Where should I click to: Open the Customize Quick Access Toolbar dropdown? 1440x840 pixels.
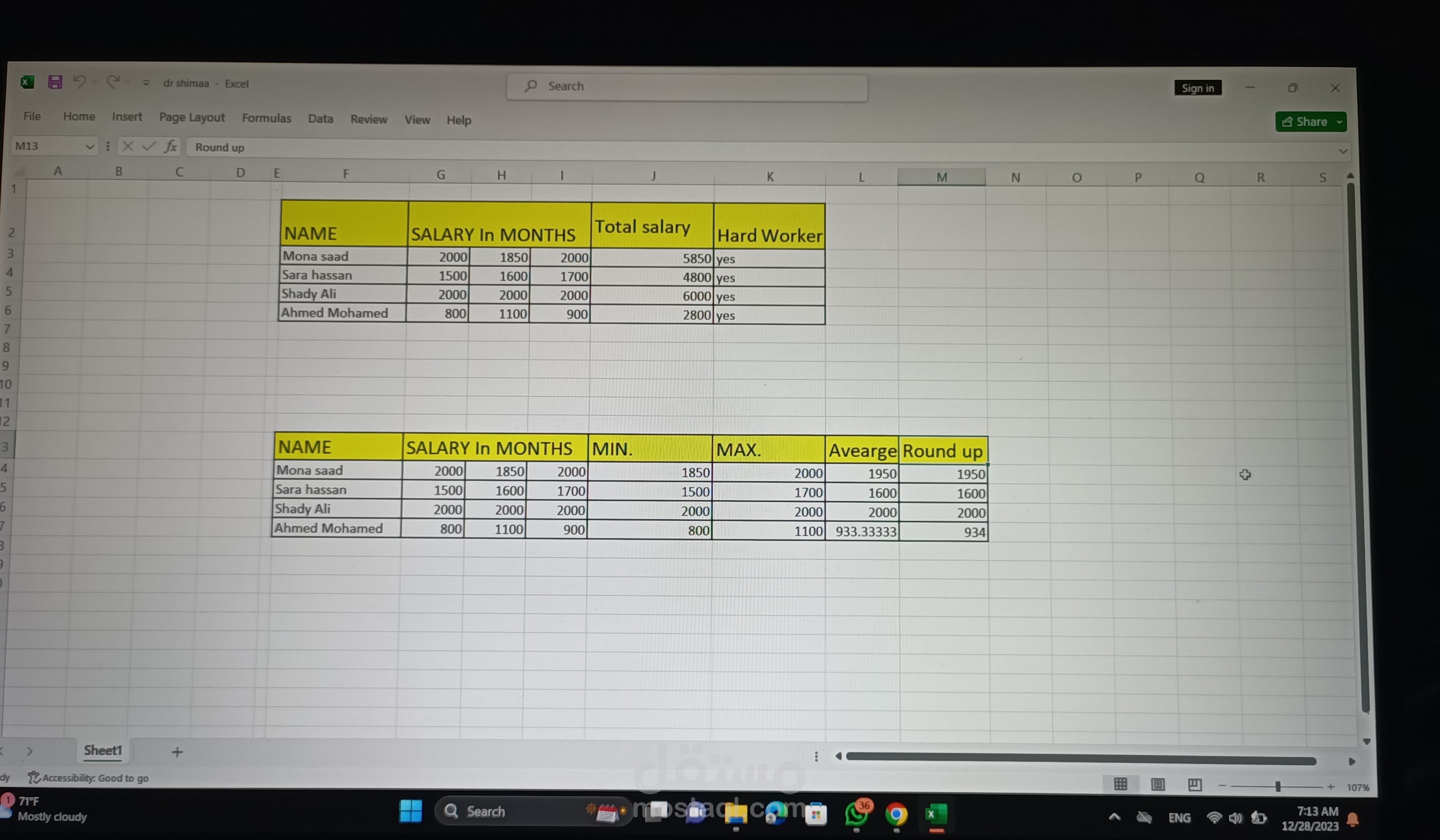pos(146,84)
